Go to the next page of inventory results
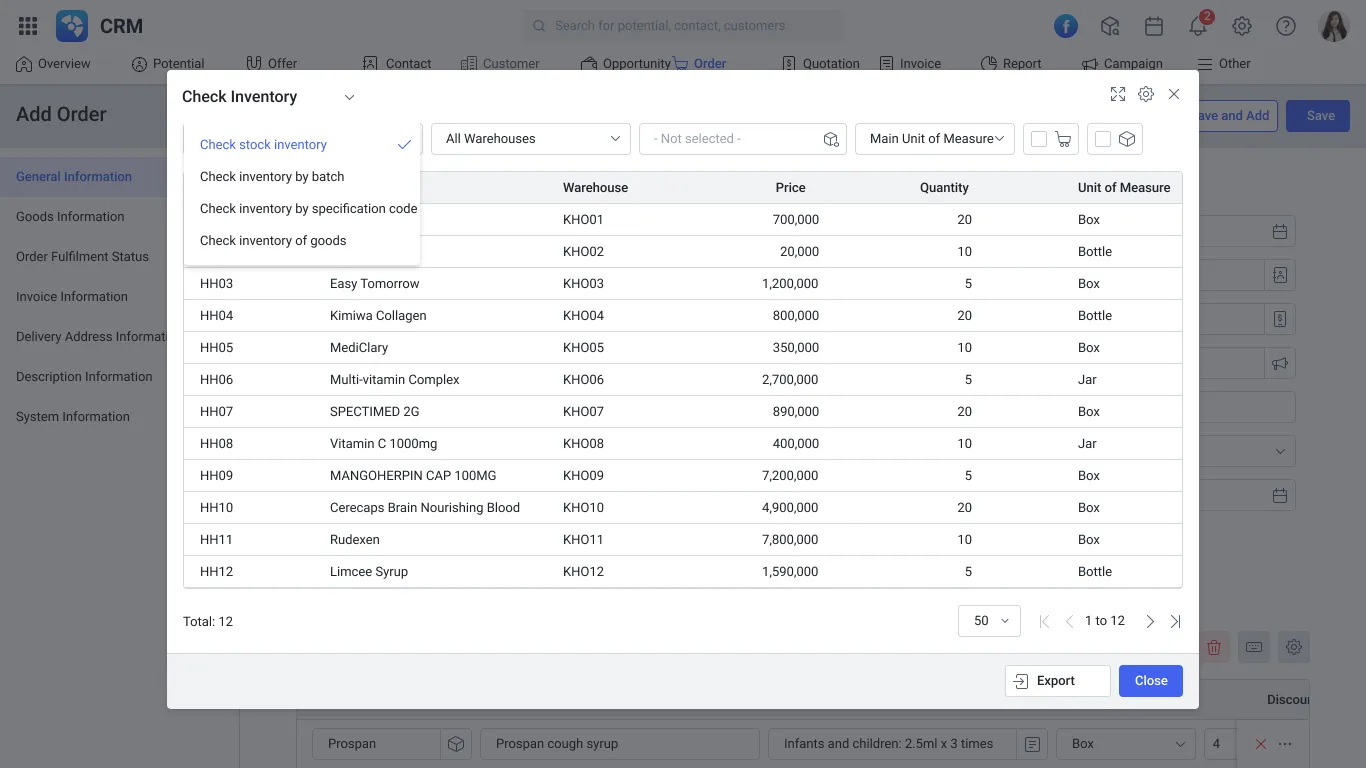 1149,620
